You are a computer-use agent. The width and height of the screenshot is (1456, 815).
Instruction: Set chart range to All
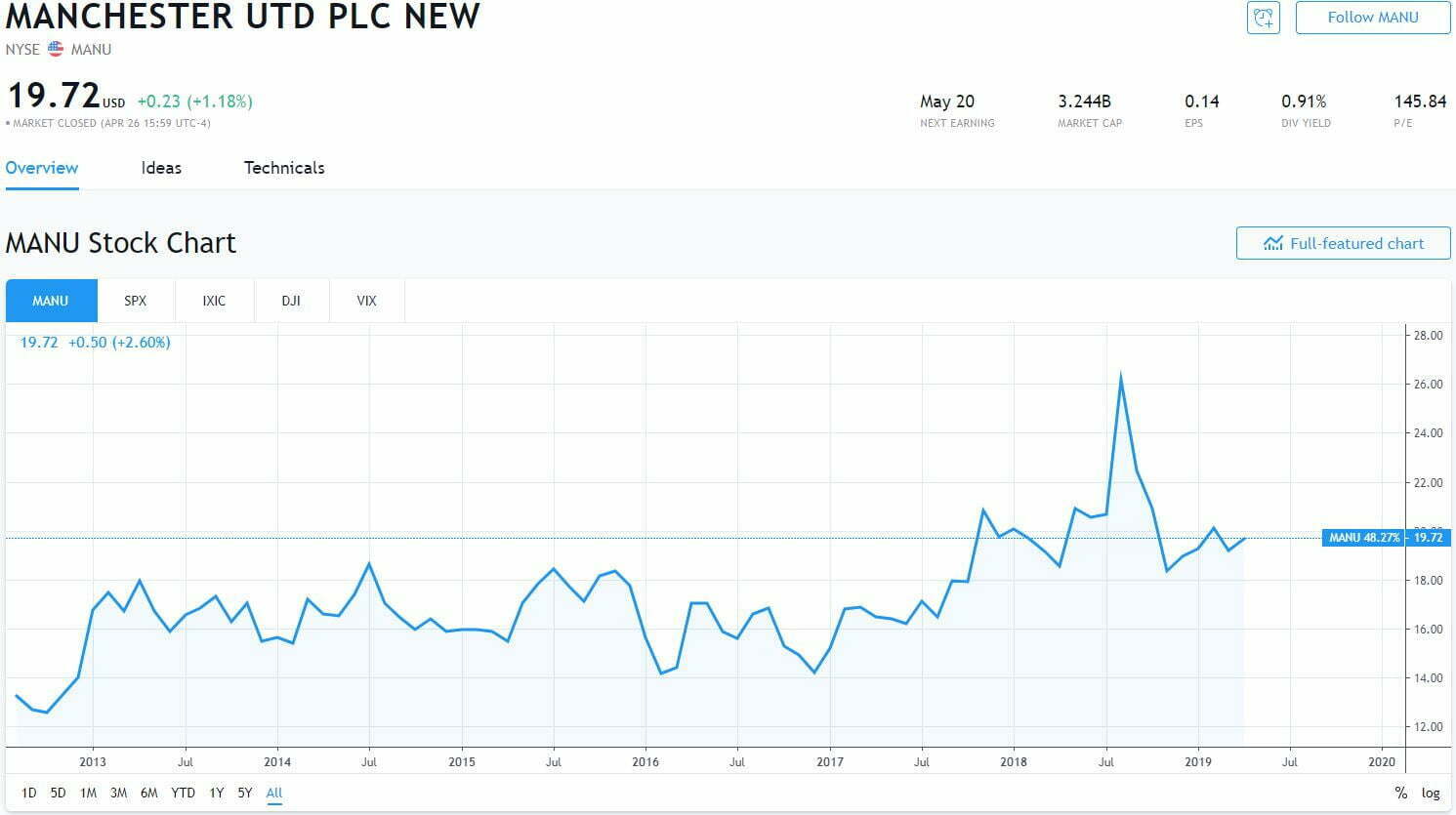[274, 793]
